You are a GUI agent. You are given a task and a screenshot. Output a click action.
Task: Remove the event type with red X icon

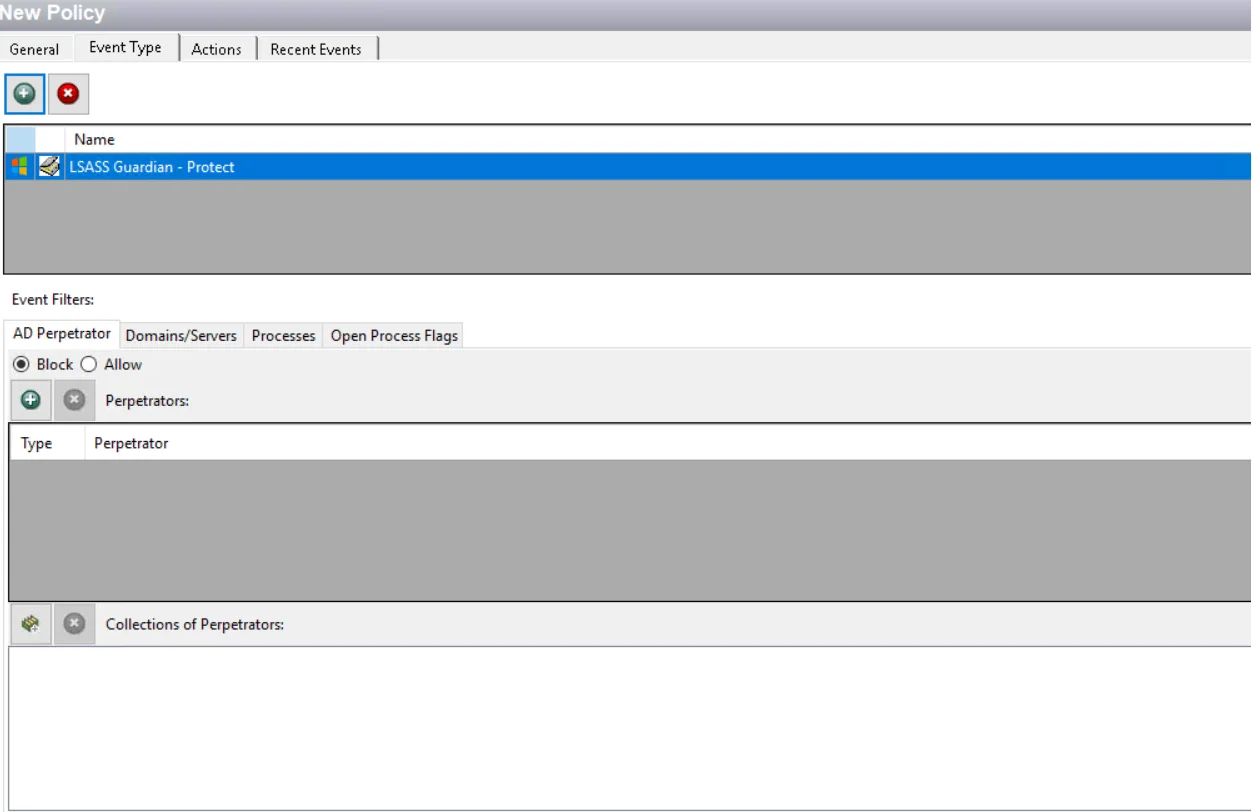click(x=68, y=94)
